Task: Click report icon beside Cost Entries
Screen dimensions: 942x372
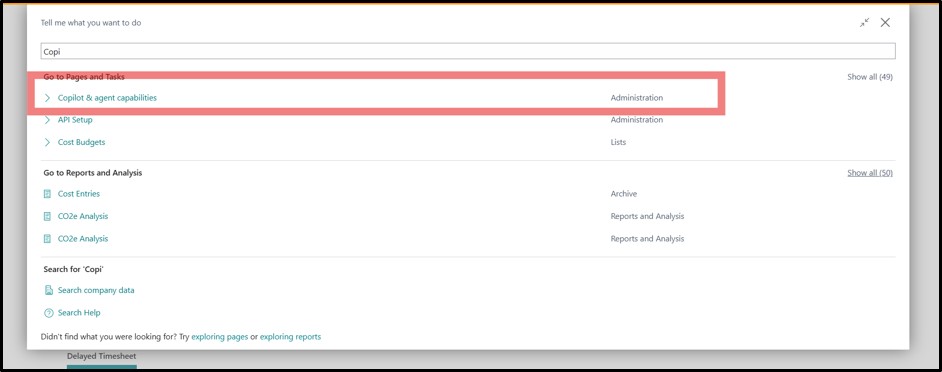Action: click(x=47, y=194)
